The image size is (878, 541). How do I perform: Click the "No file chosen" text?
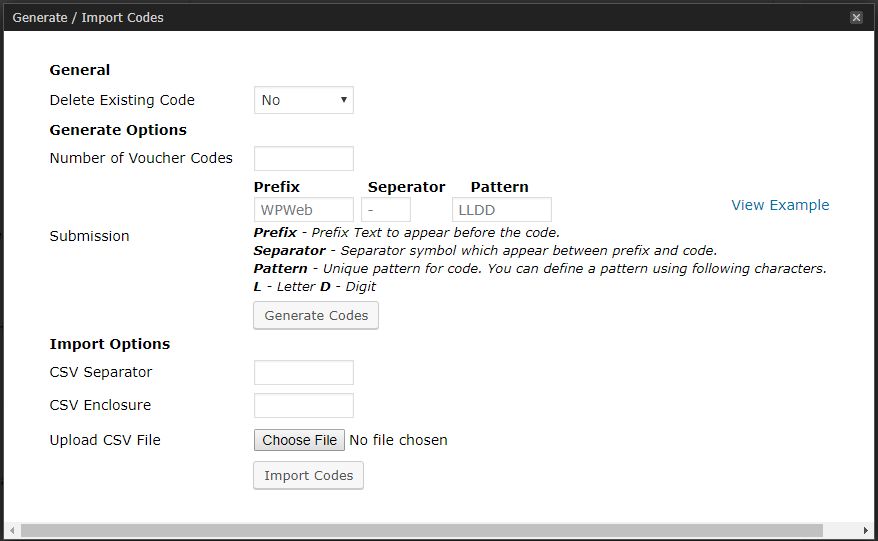tap(398, 440)
